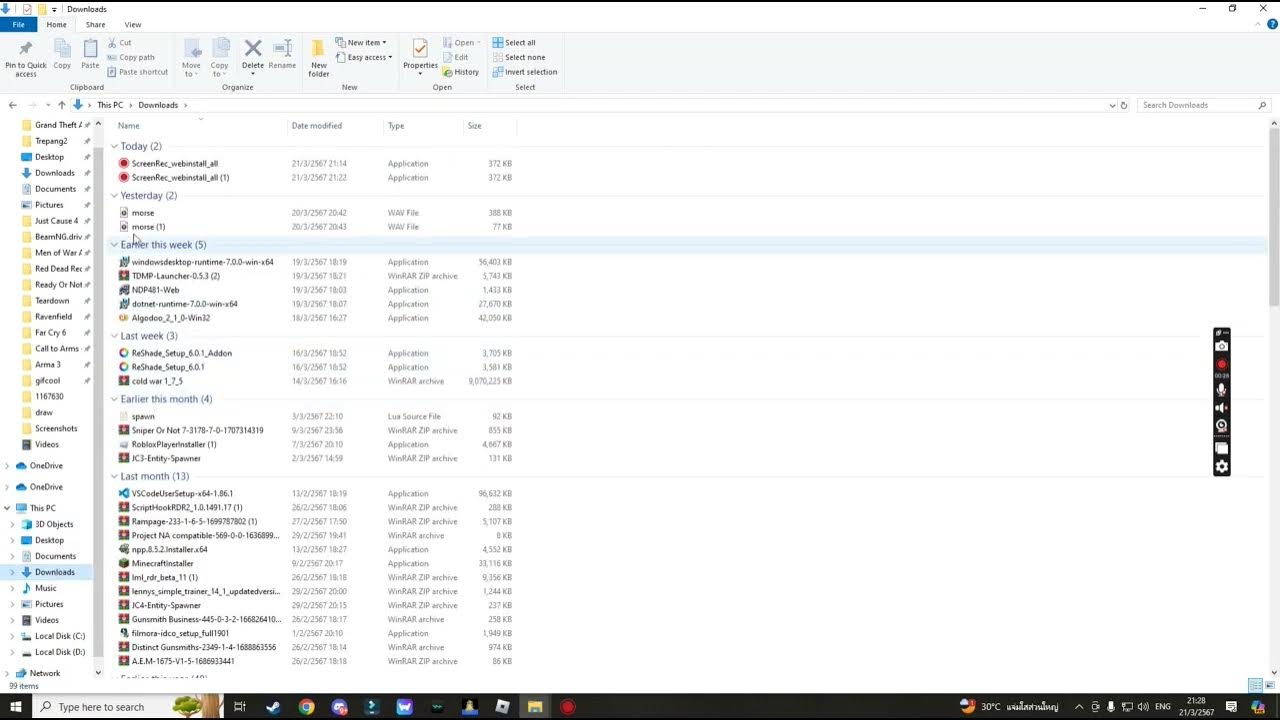Collapse the Today (2) group

coord(114,147)
